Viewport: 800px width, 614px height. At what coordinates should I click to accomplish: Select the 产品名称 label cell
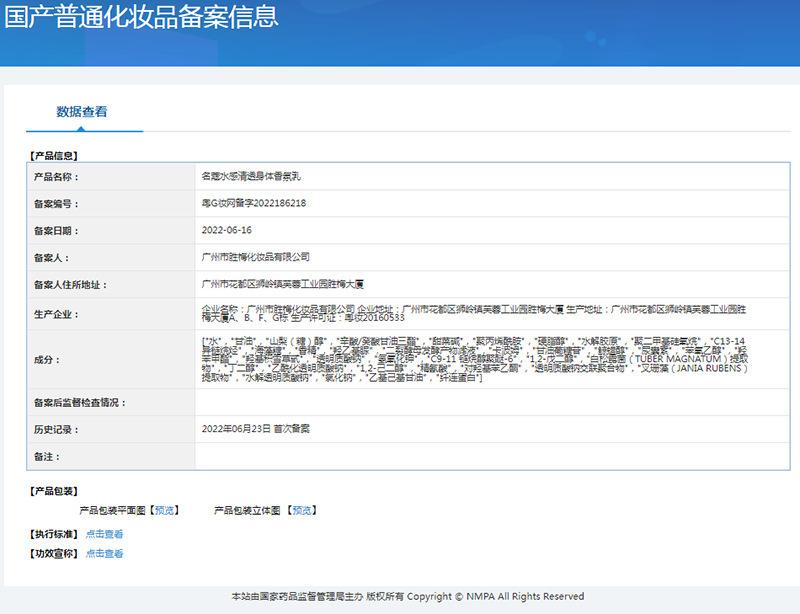(x=111, y=177)
